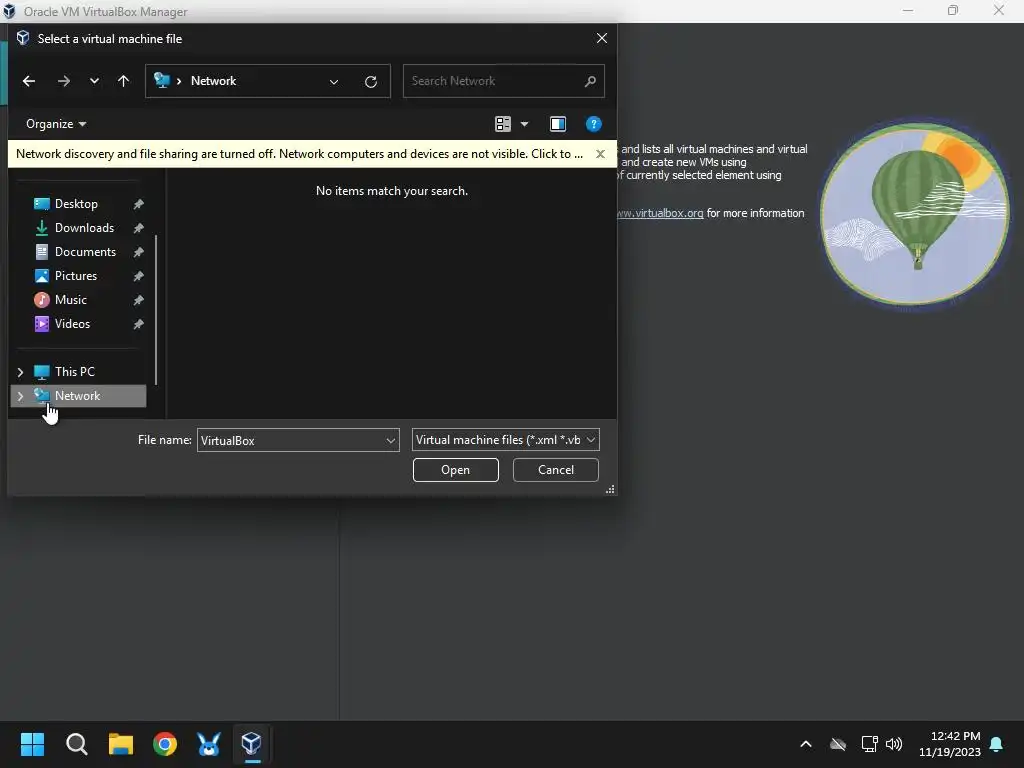Expand the address bar history dropdown
1024x768 pixels.
(x=334, y=82)
